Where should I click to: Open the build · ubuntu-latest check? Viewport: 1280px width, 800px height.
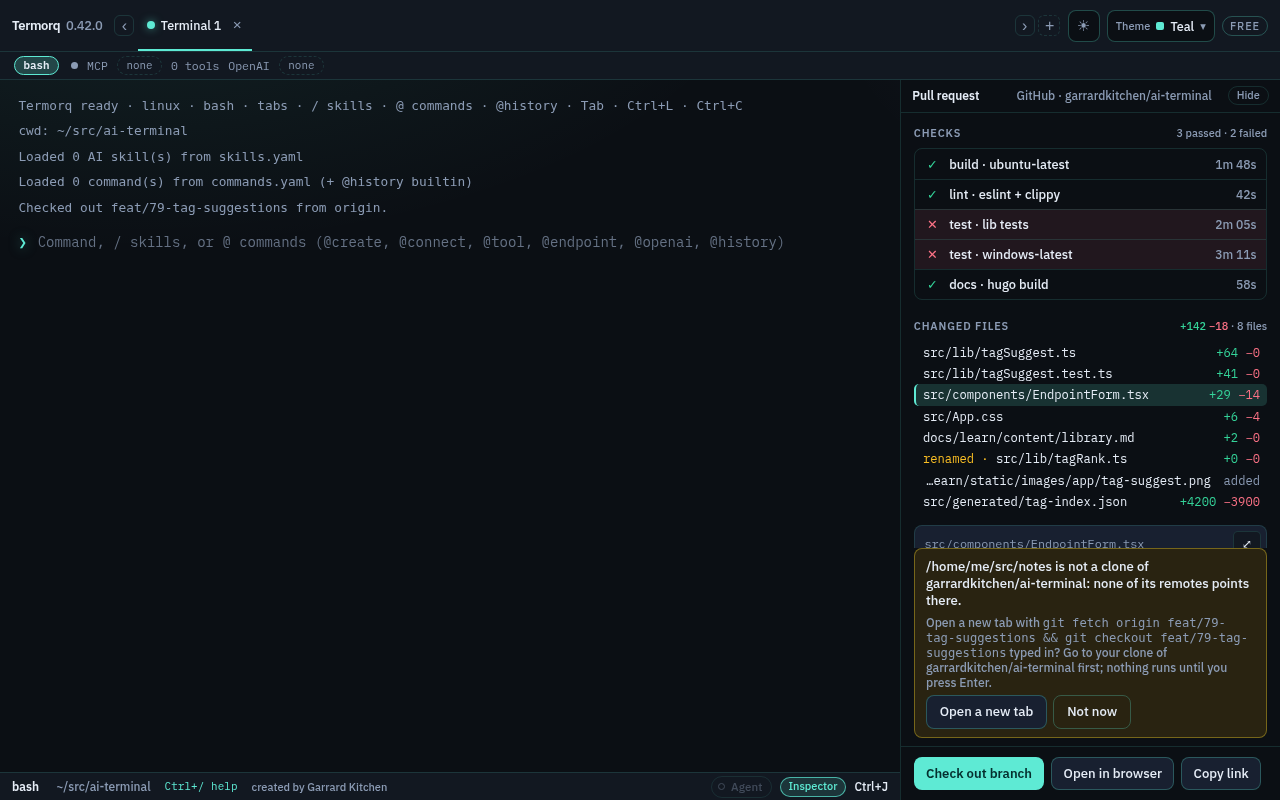(1090, 165)
